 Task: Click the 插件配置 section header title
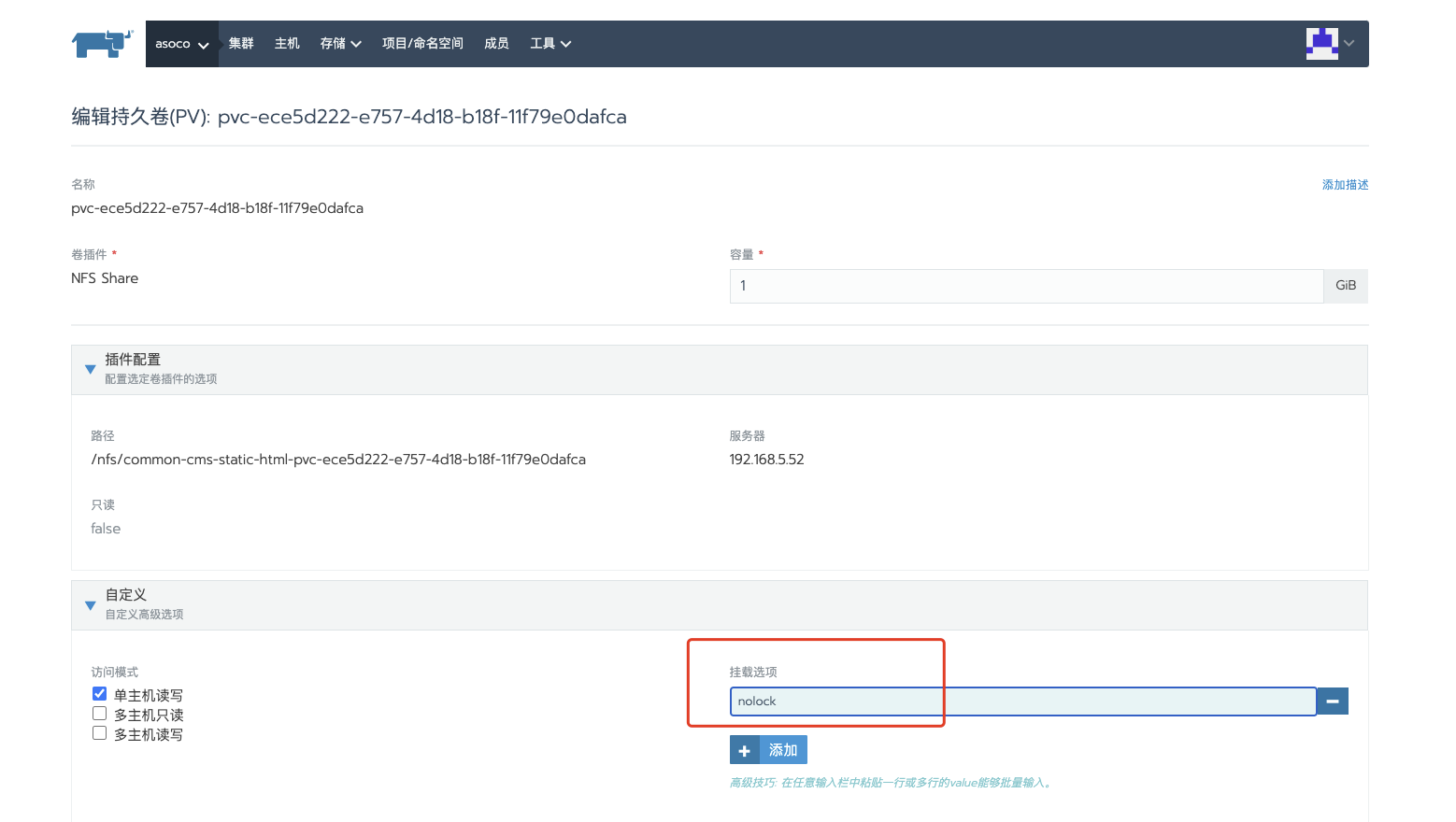click(x=133, y=360)
